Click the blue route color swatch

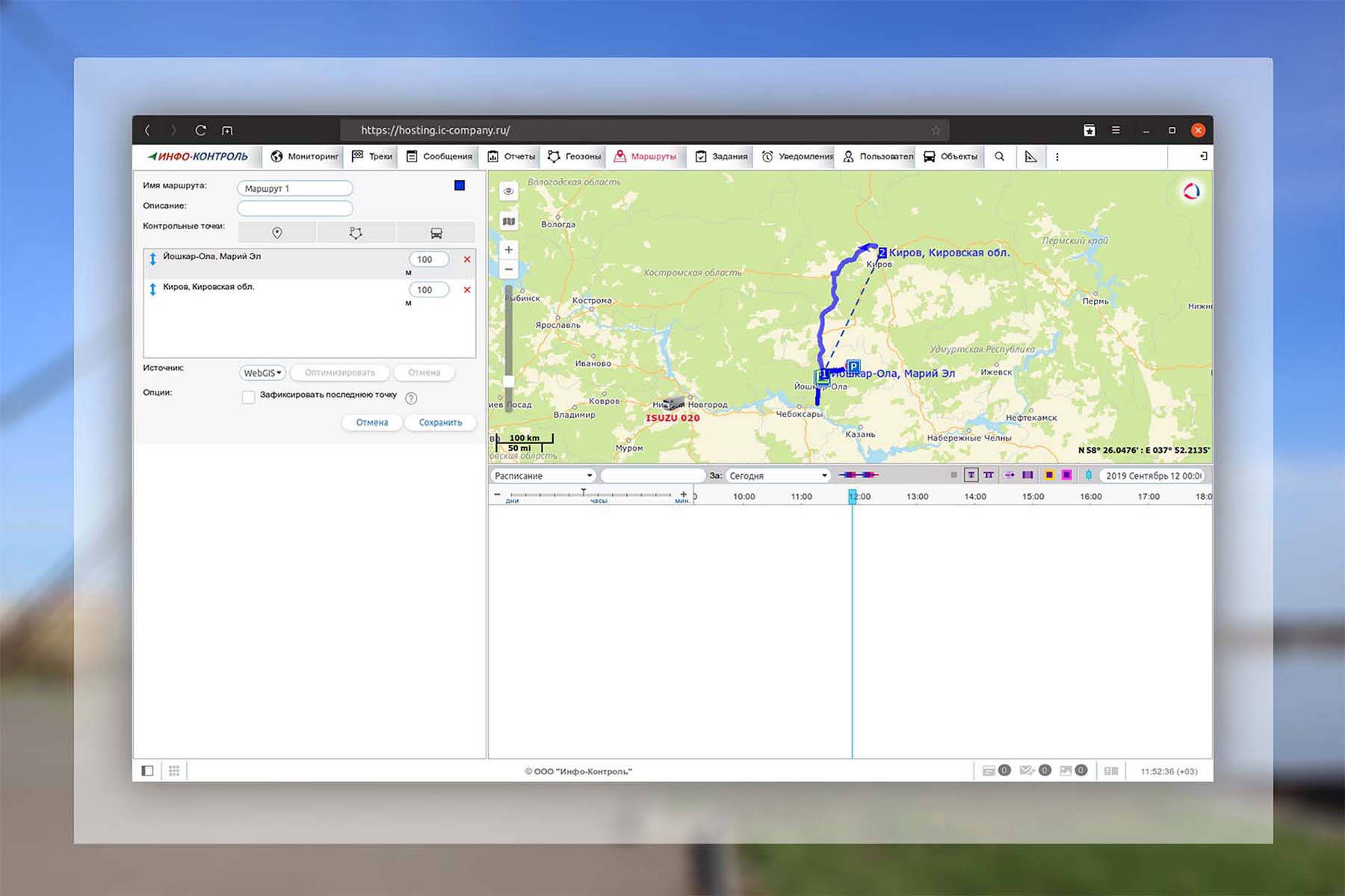click(460, 186)
